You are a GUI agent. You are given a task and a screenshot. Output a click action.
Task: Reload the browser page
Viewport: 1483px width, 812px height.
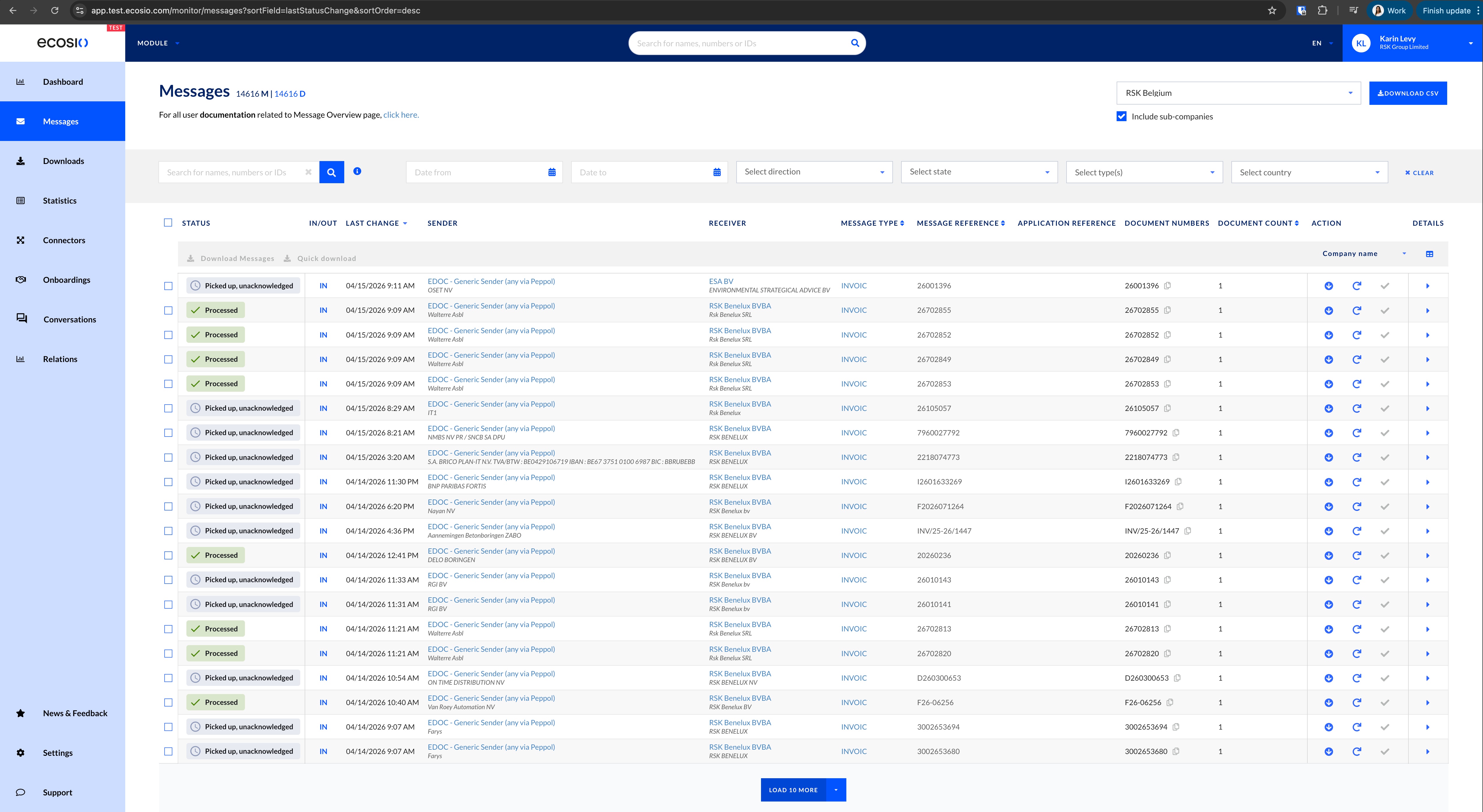[55, 10]
